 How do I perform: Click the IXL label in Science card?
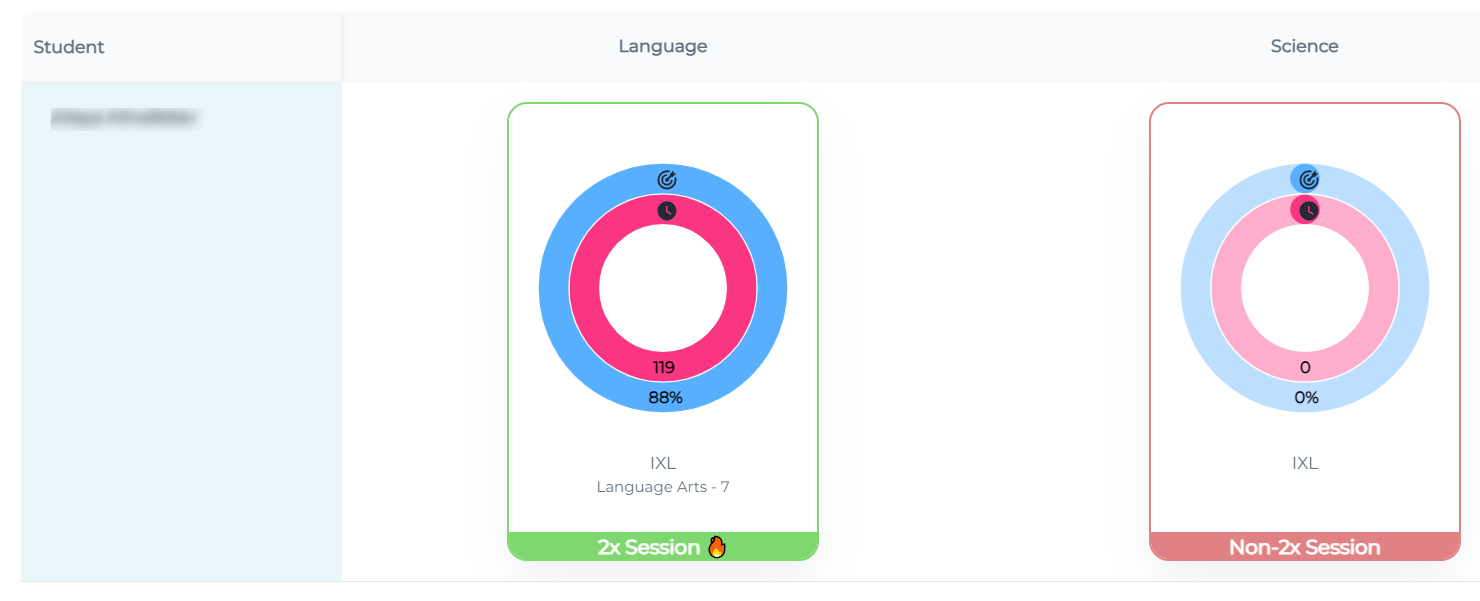coord(1304,463)
